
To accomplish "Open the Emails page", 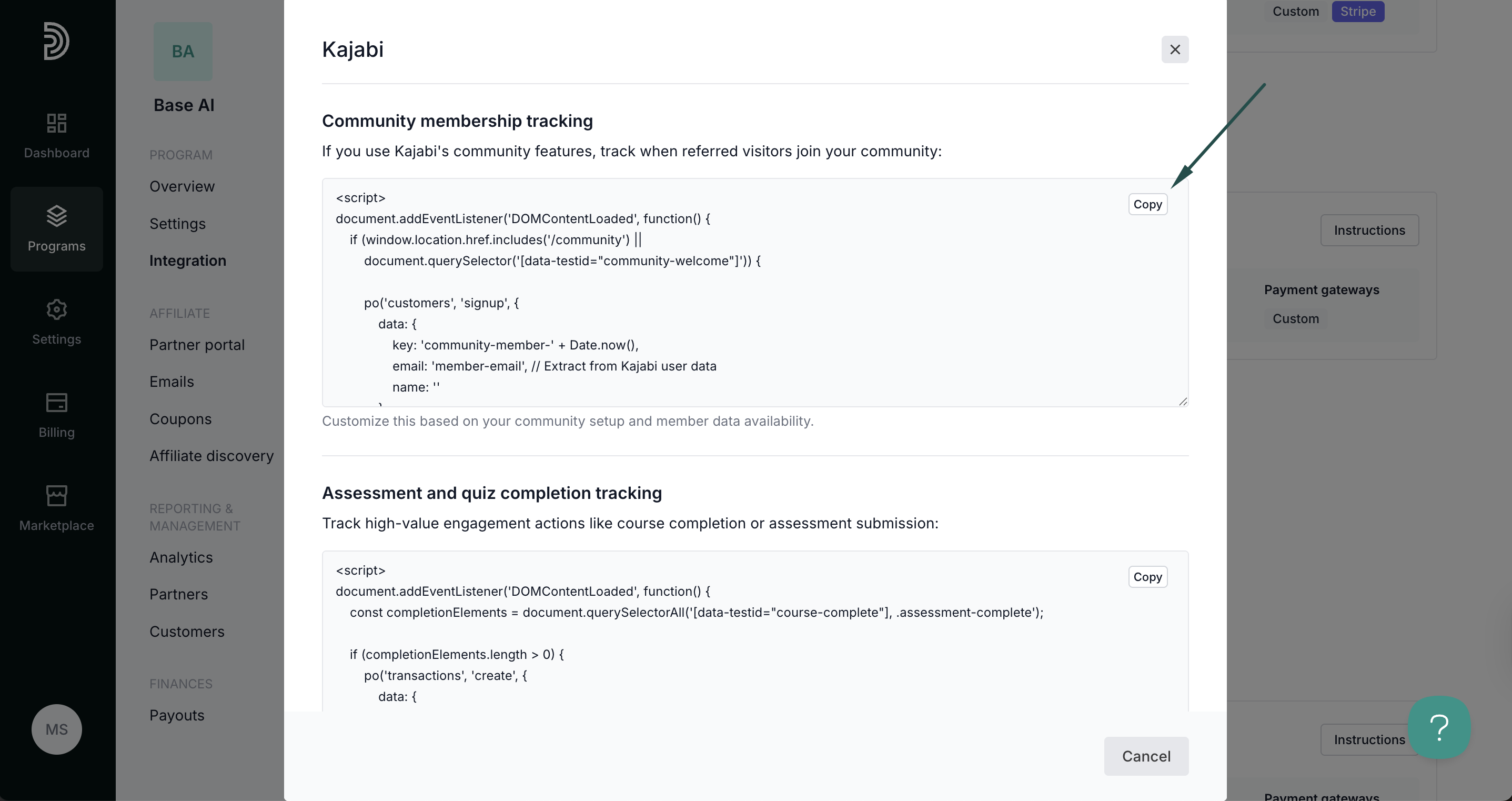I will pyautogui.click(x=172, y=382).
